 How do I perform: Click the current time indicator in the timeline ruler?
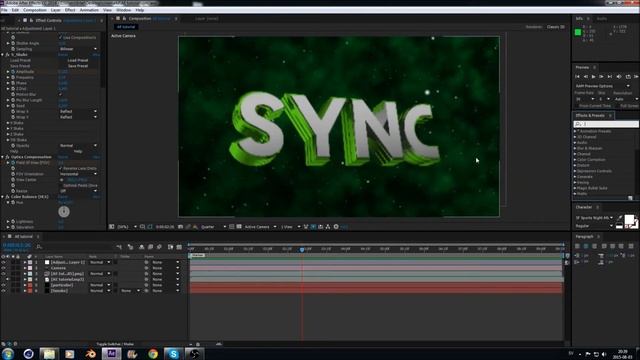point(302,249)
